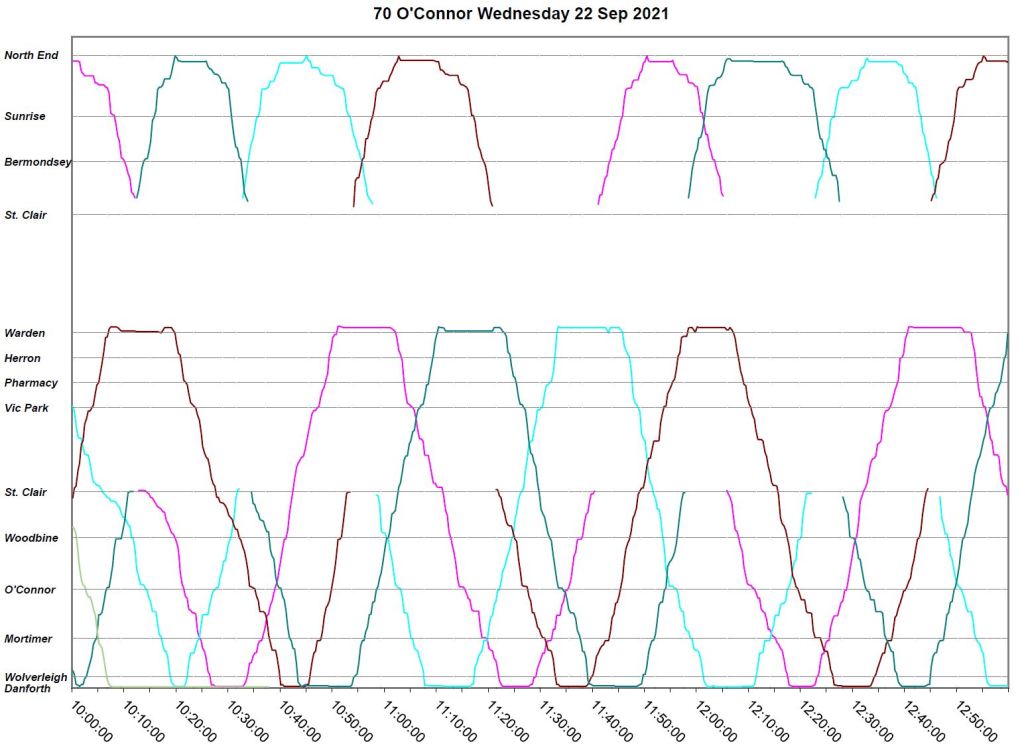This screenshot has width=1024, height=750.
Task: Select the 12:00:00 time tick label
Action: (714, 721)
